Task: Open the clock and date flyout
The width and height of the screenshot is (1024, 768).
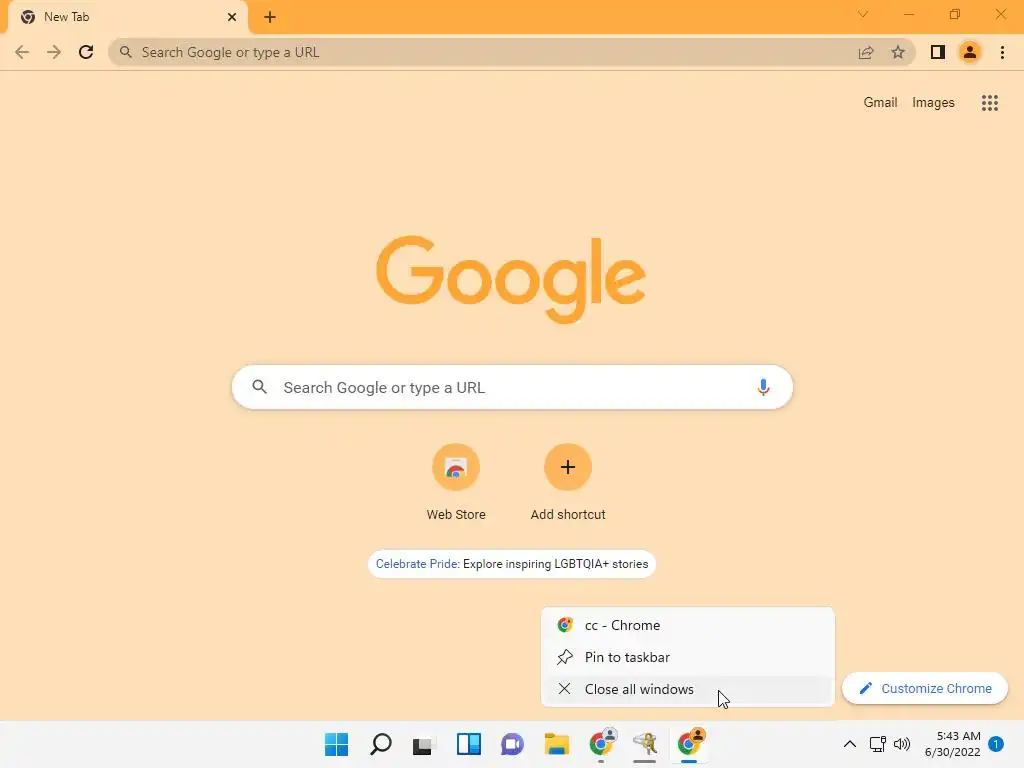Action: (x=952, y=744)
